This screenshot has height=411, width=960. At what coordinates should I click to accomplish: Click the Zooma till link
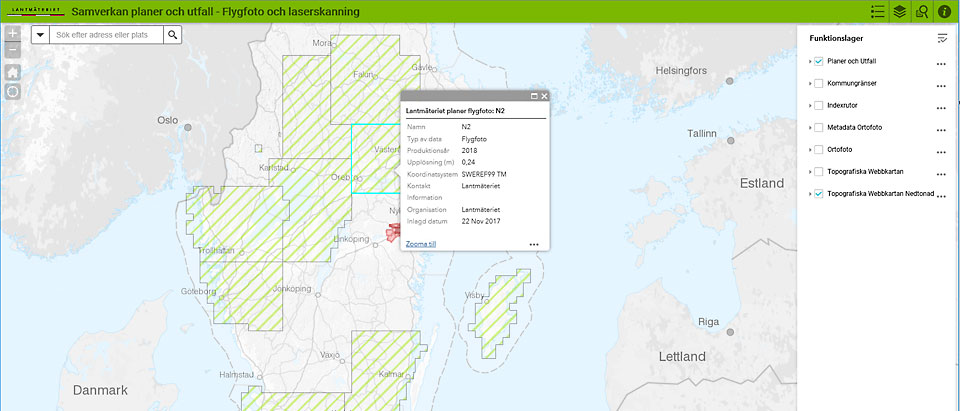coord(421,244)
